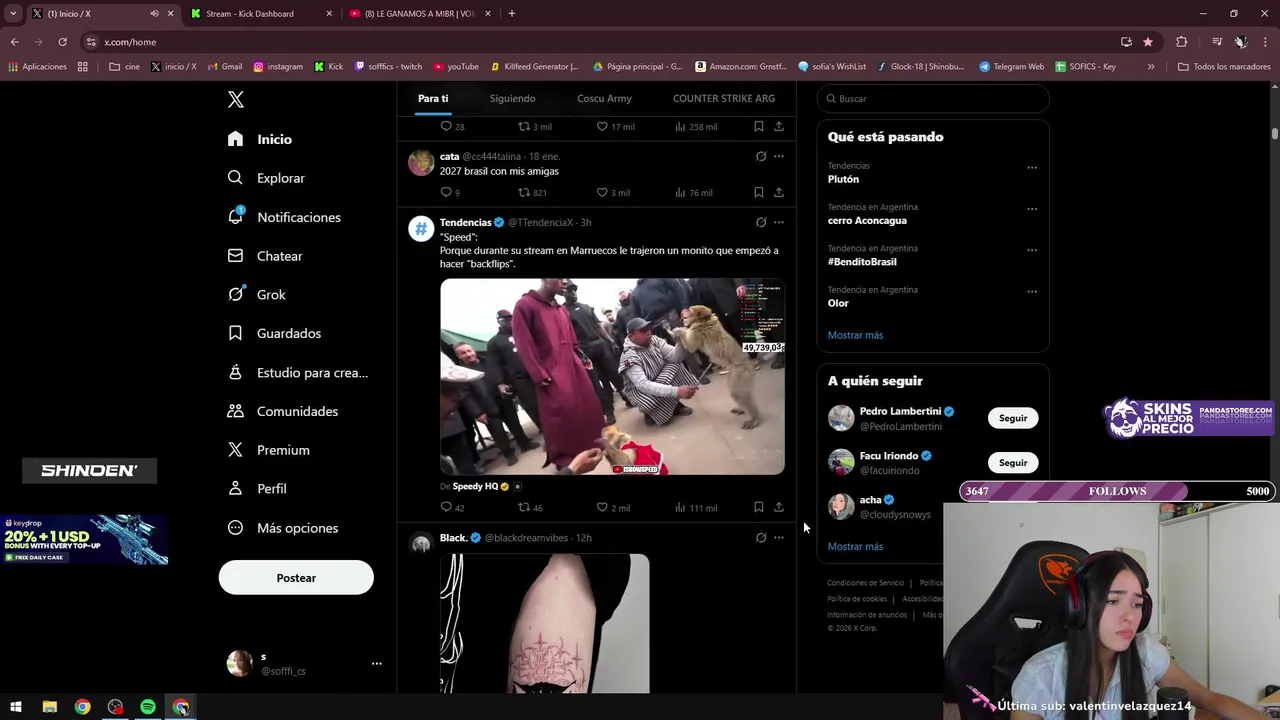Open Explorar from the sidebar
This screenshot has height=720, width=1280.
(266, 178)
